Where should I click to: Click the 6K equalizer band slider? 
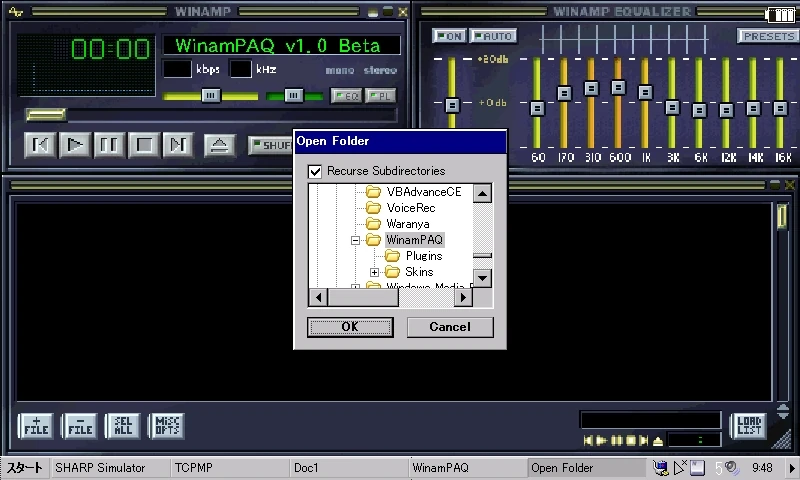[699, 110]
